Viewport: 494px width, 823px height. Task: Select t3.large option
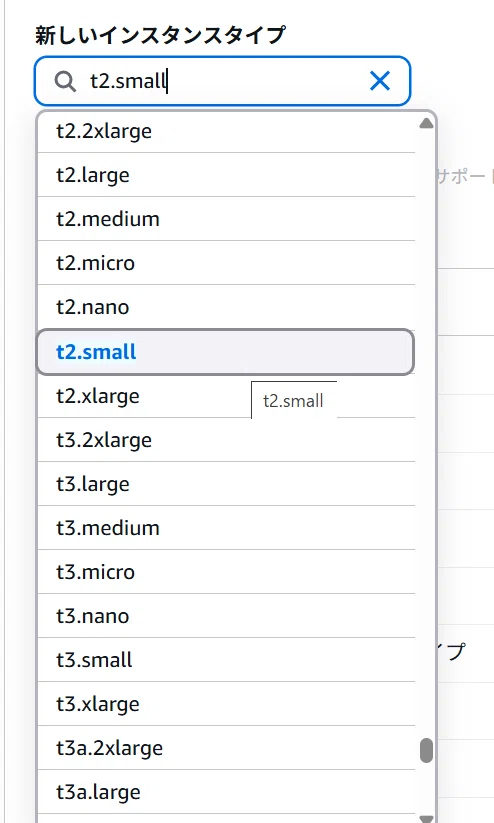point(226,484)
